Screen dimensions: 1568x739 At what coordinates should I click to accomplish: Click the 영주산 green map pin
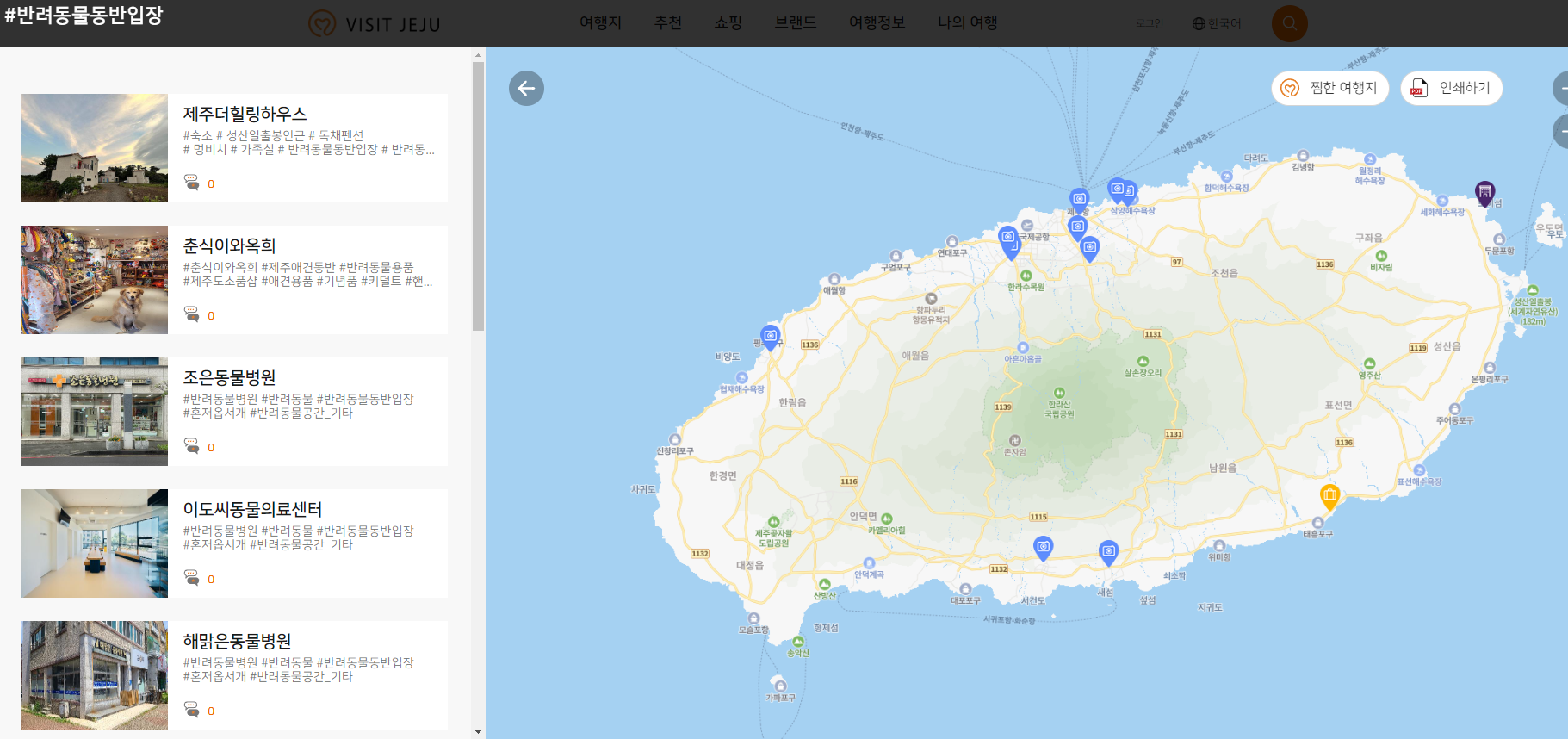coord(1369,364)
